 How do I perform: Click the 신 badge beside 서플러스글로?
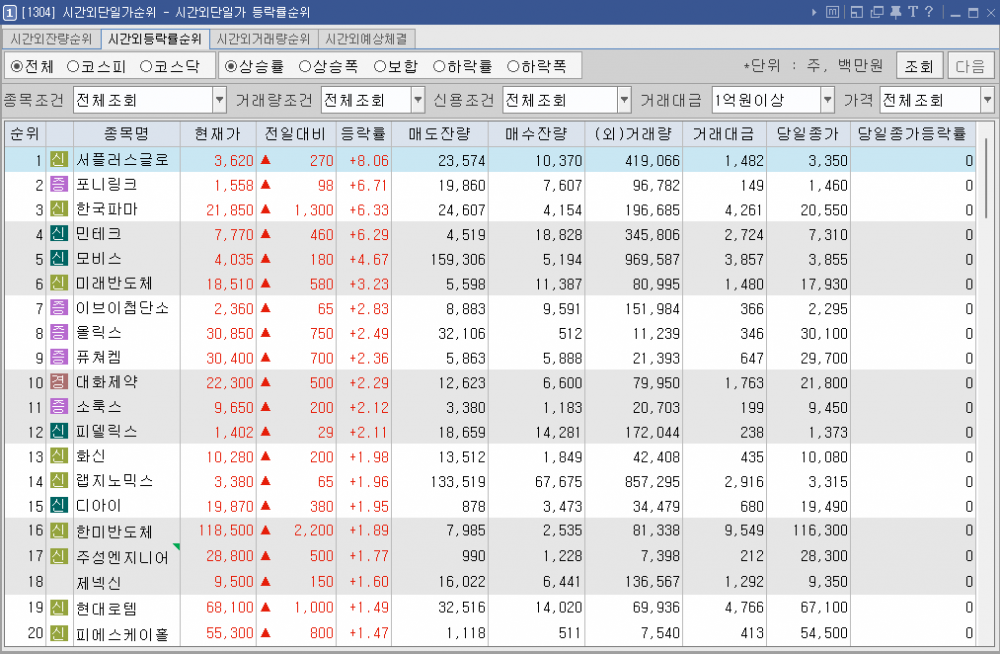pyautogui.click(x=58, y=160)
